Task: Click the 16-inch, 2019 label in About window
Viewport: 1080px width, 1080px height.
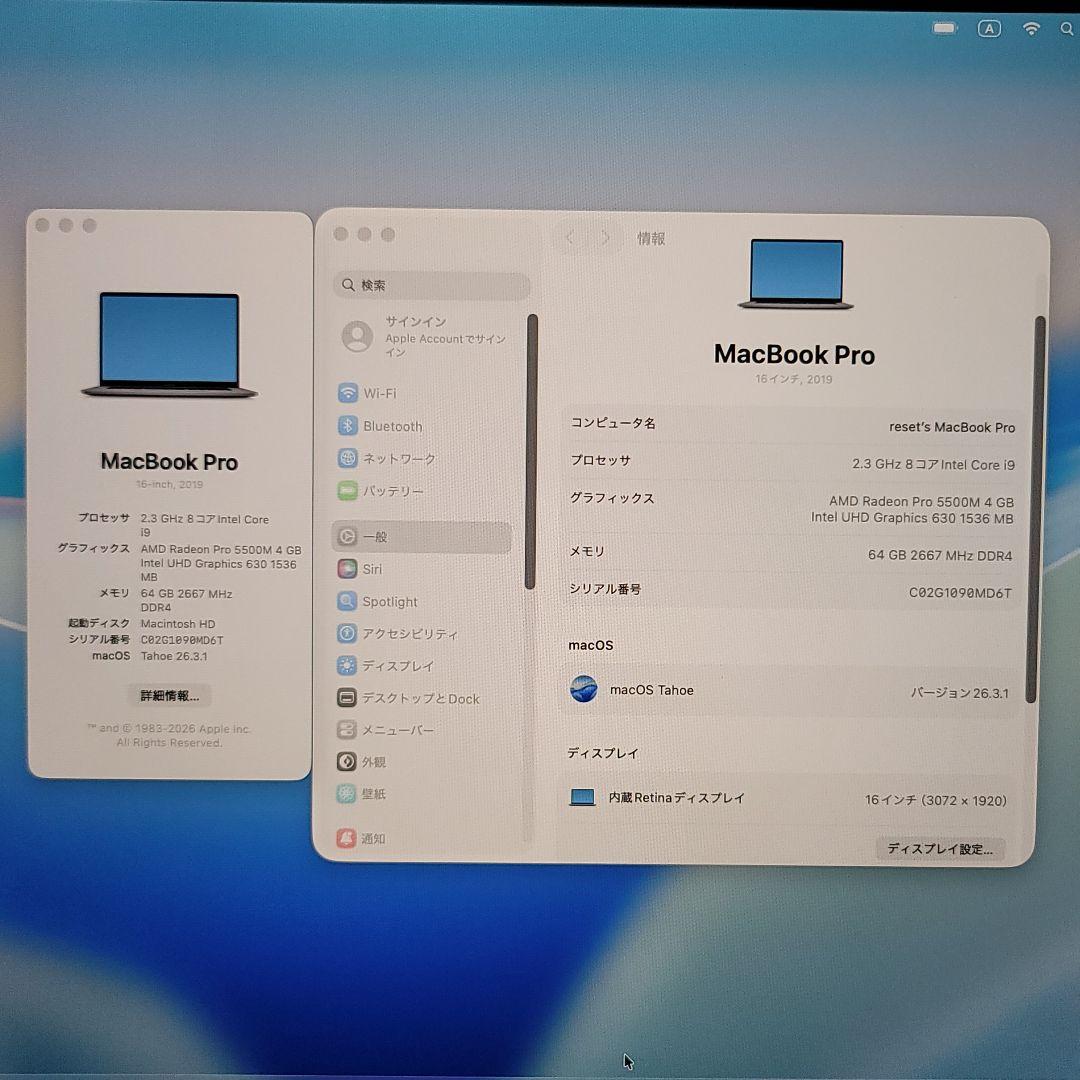Action: tap(169, 484)
